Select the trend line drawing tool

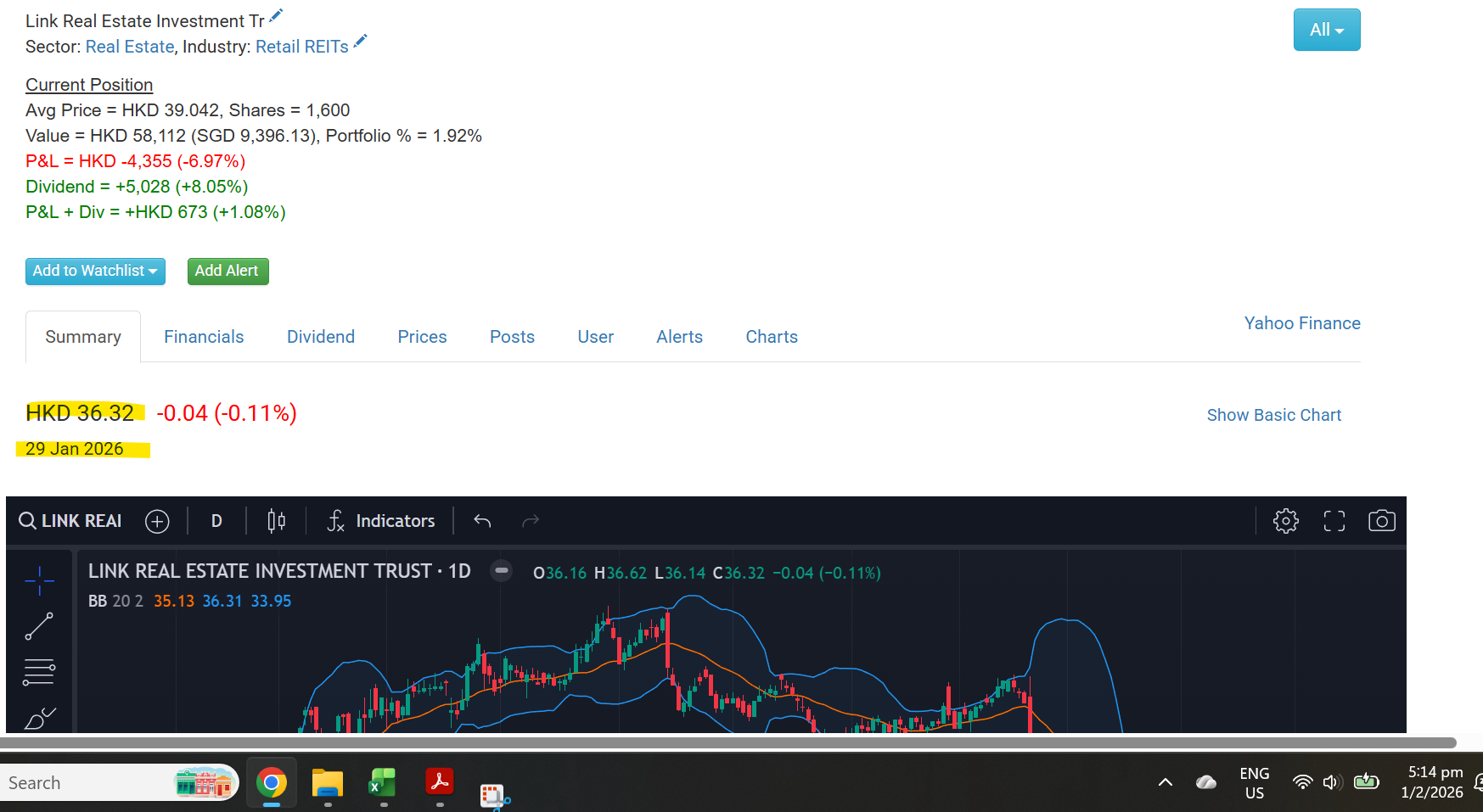click(x=39, y=626)
